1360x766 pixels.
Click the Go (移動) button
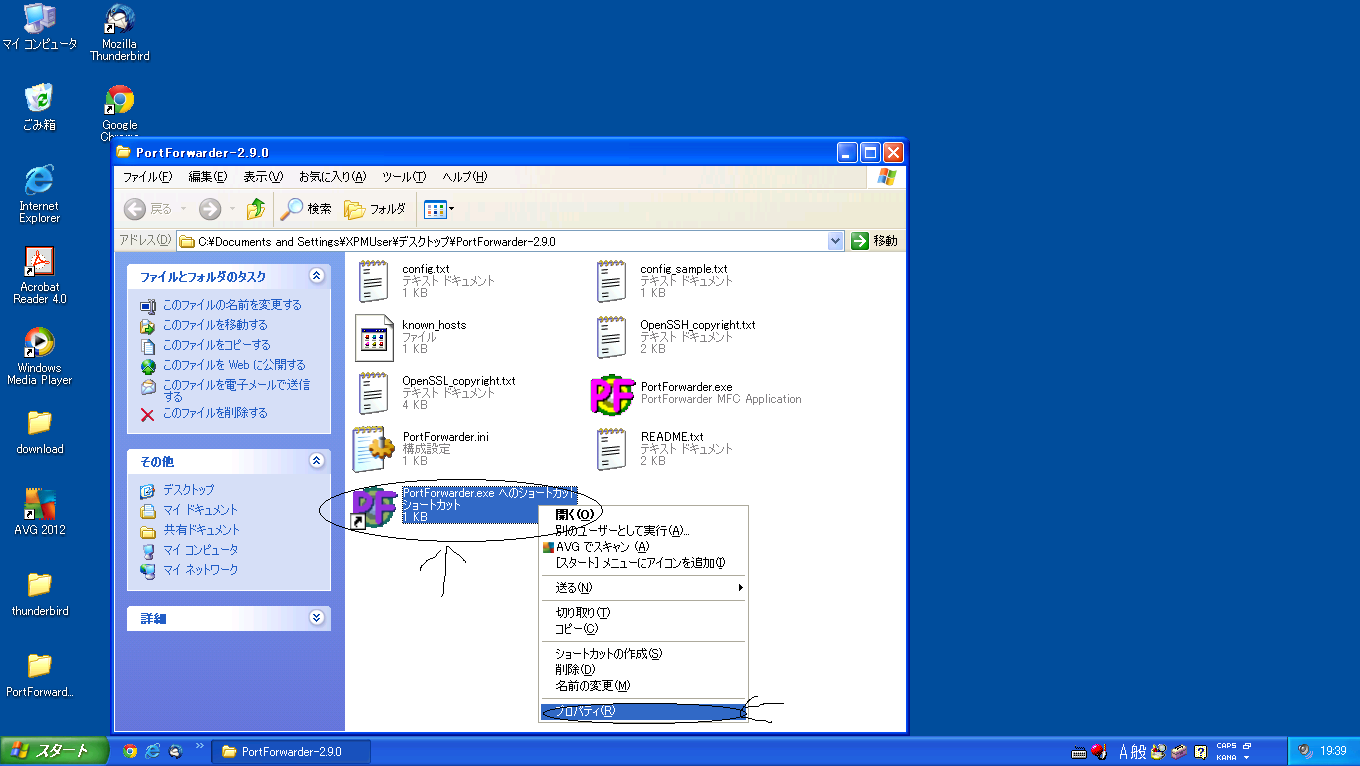(875, 241)
